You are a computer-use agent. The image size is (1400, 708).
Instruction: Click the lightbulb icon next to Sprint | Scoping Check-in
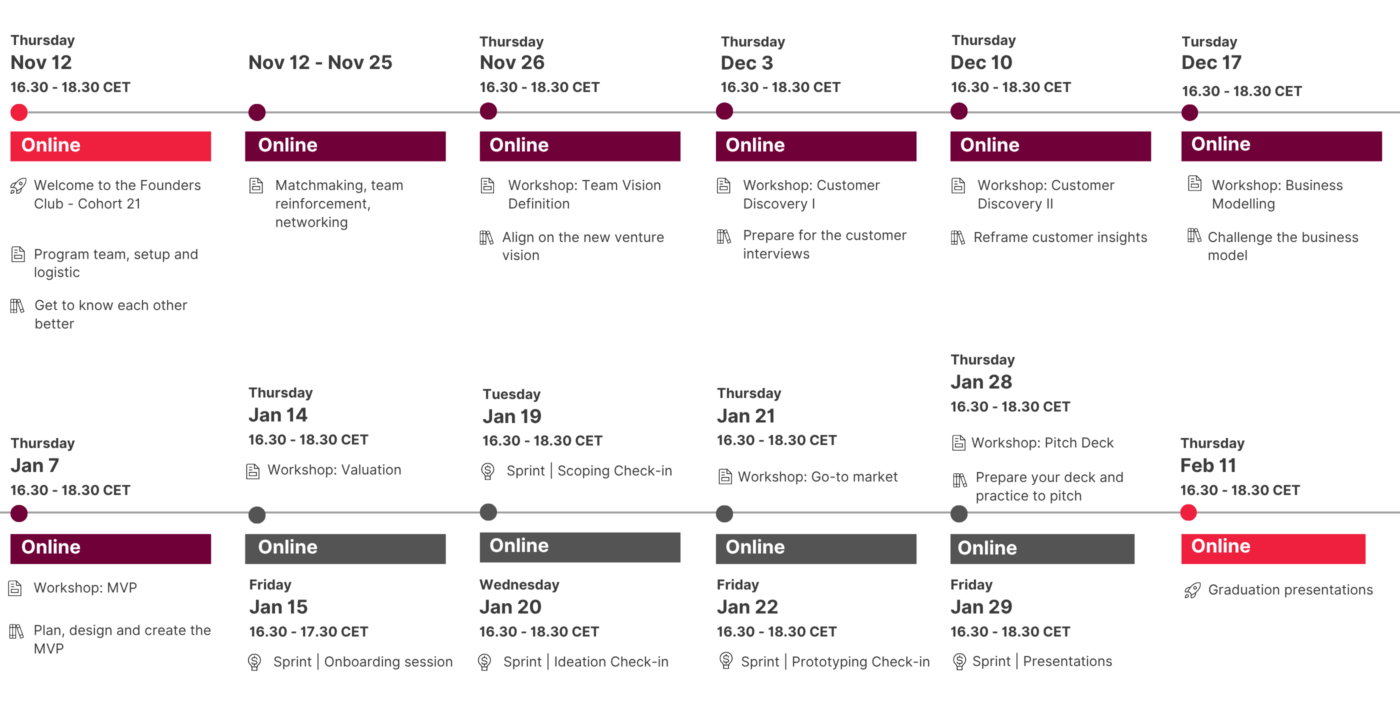488,470
